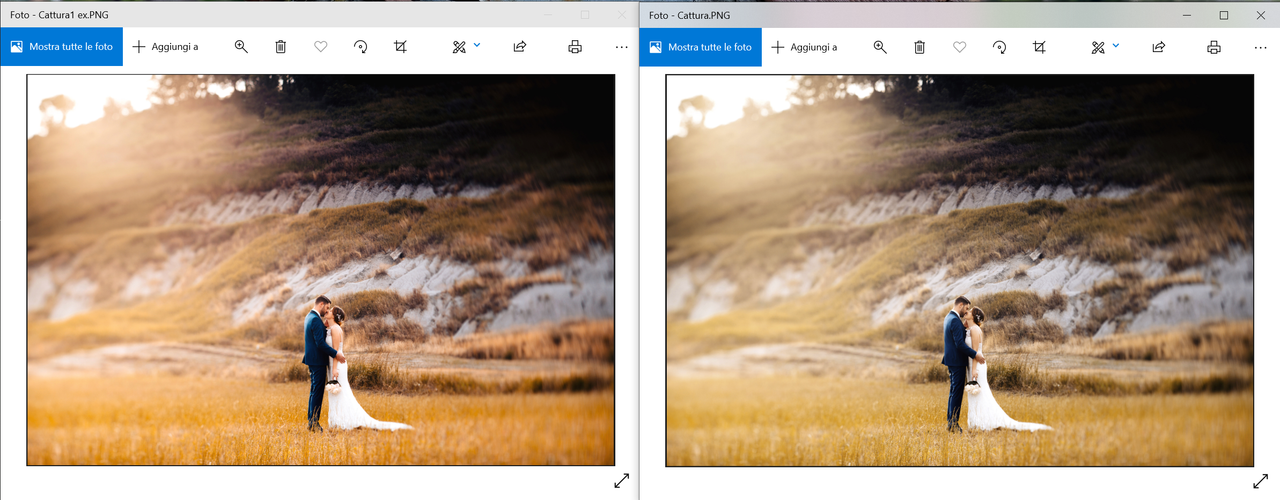Mark photo as favorite in Cattura.PNG window
Viewport: 1280px width, 500px height.
tap(960, 47)
